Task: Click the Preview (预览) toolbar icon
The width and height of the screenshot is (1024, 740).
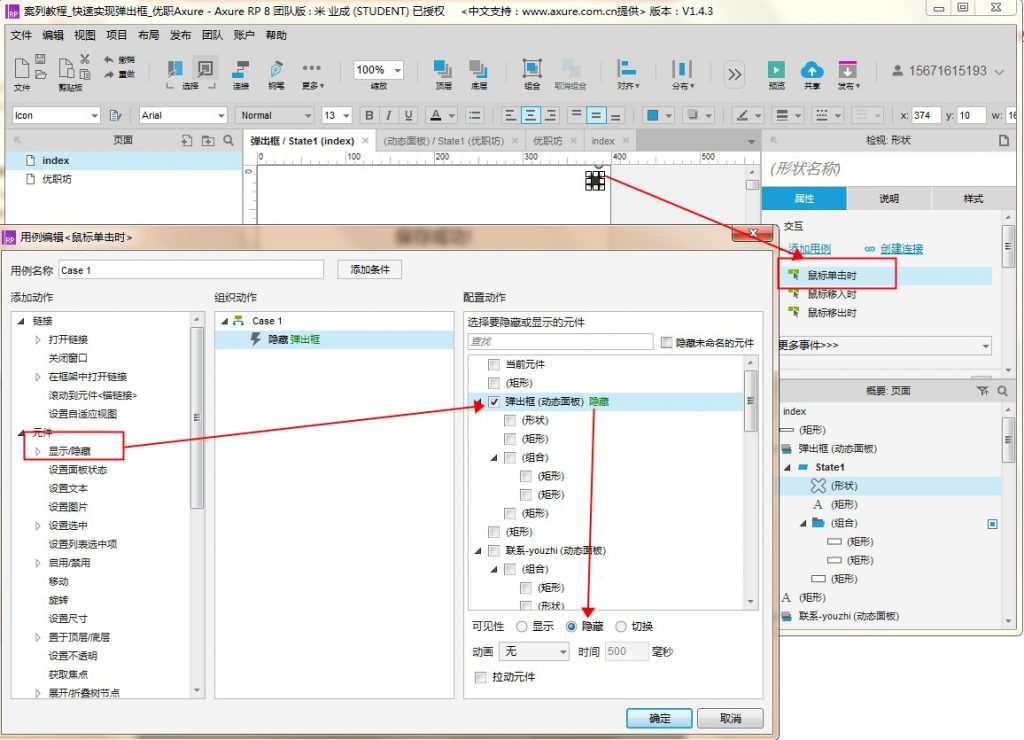Action: tap(776, 71)
